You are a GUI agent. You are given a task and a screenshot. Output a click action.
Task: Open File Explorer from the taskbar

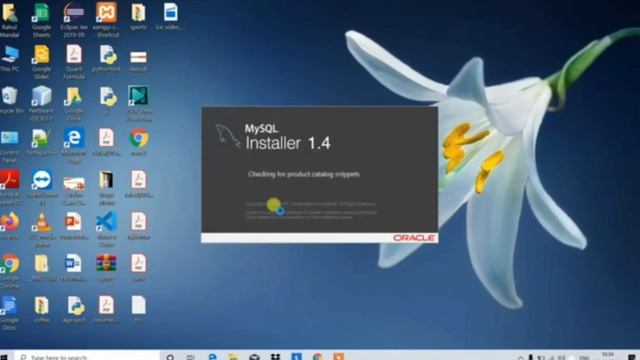[233, 357]
